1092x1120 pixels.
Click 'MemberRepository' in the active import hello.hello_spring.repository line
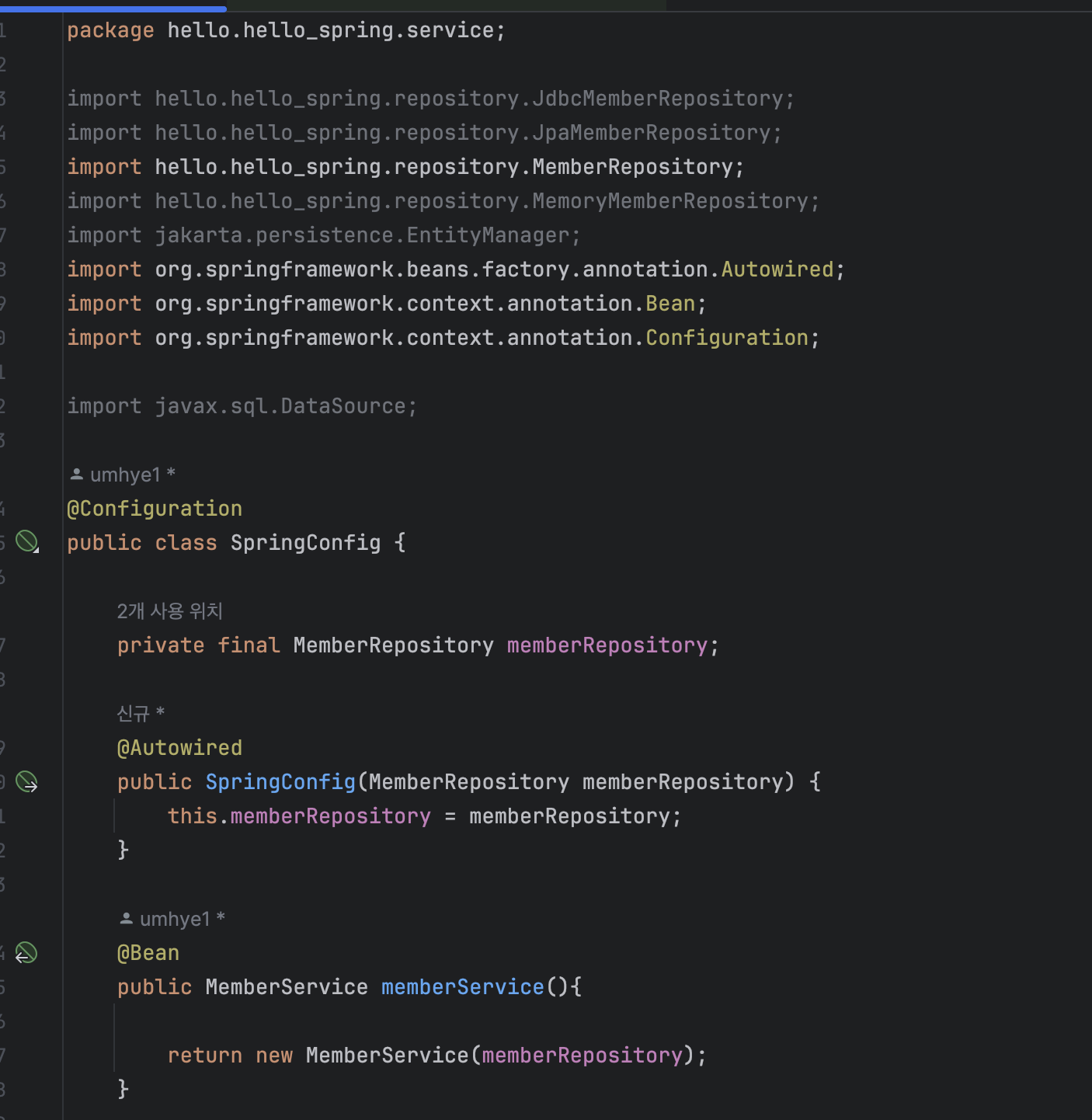coord(633,167)
